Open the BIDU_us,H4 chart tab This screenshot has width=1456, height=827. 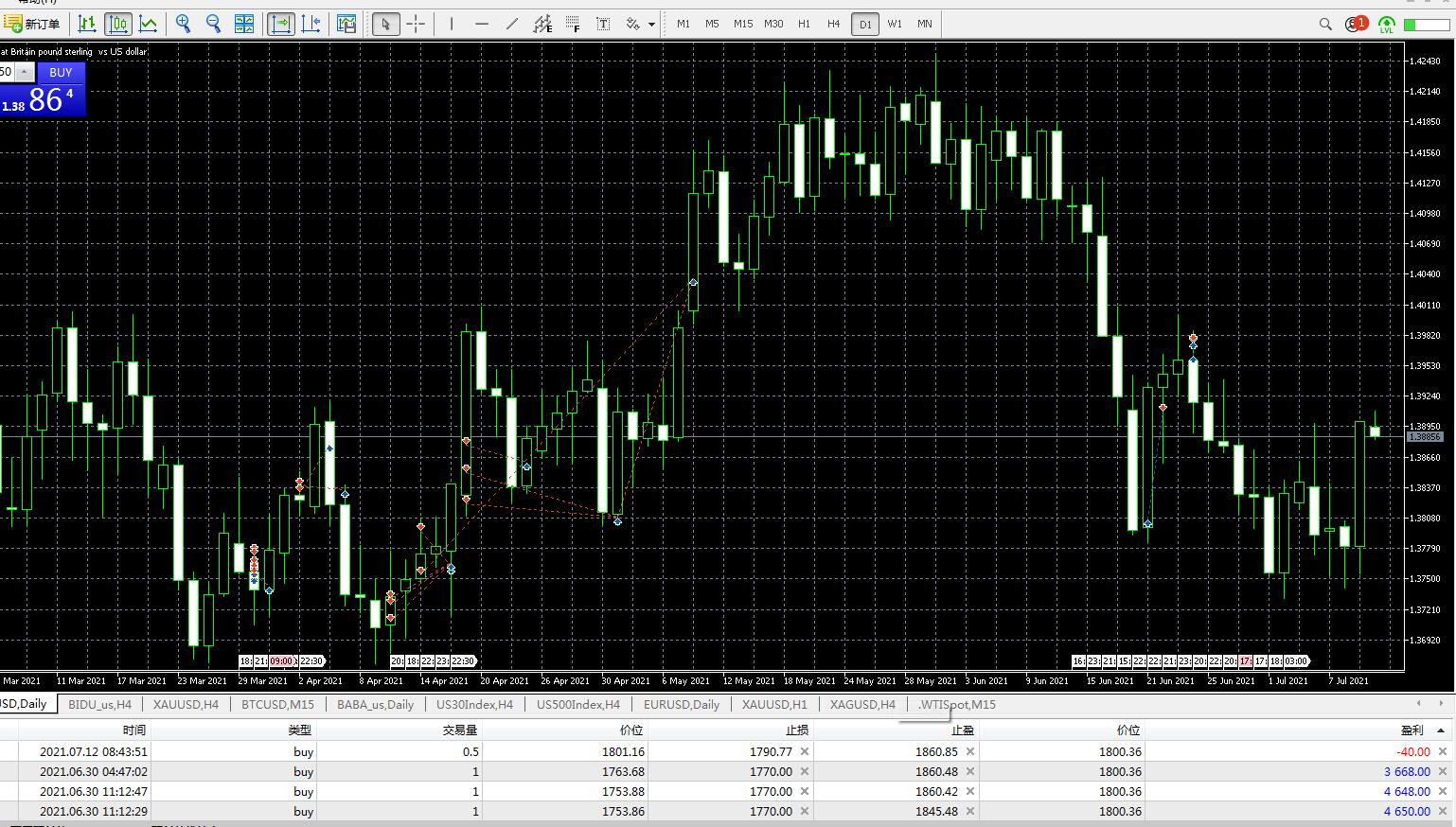pos(99,704)
